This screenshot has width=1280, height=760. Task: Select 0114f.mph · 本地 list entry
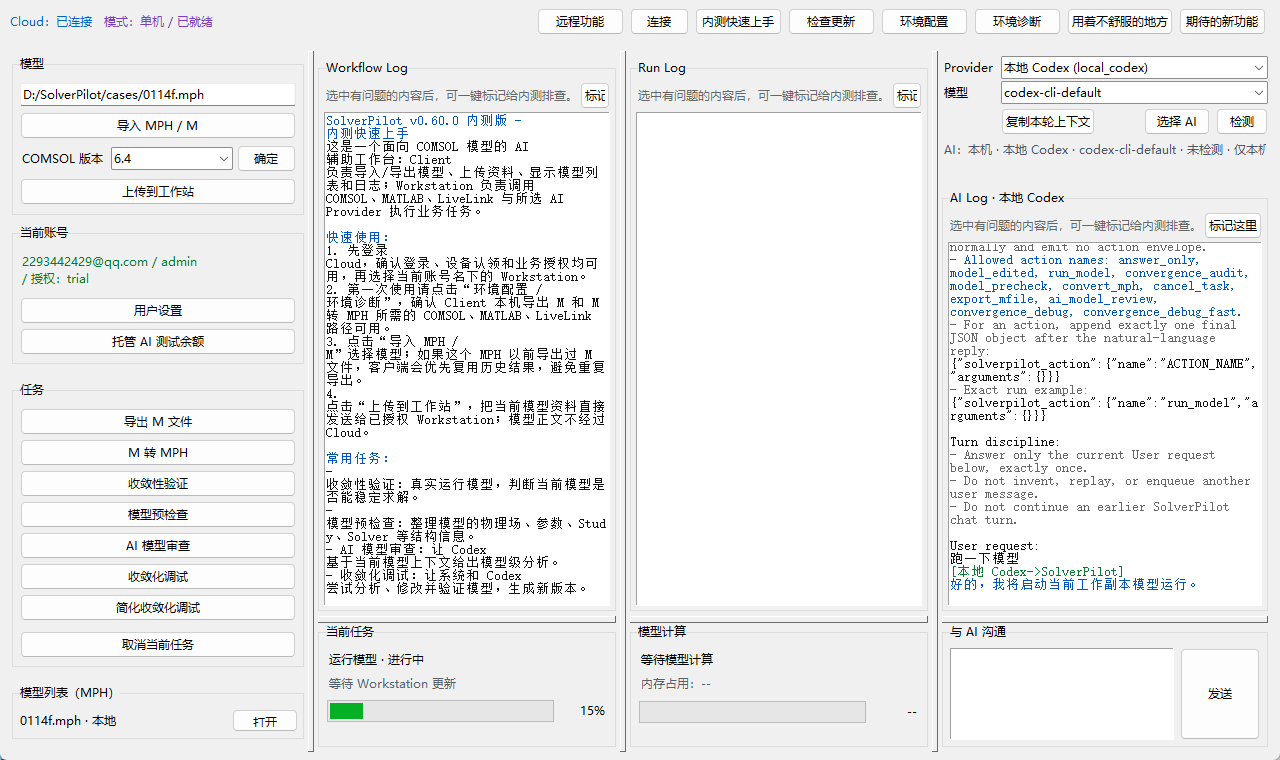pos(68,721)
